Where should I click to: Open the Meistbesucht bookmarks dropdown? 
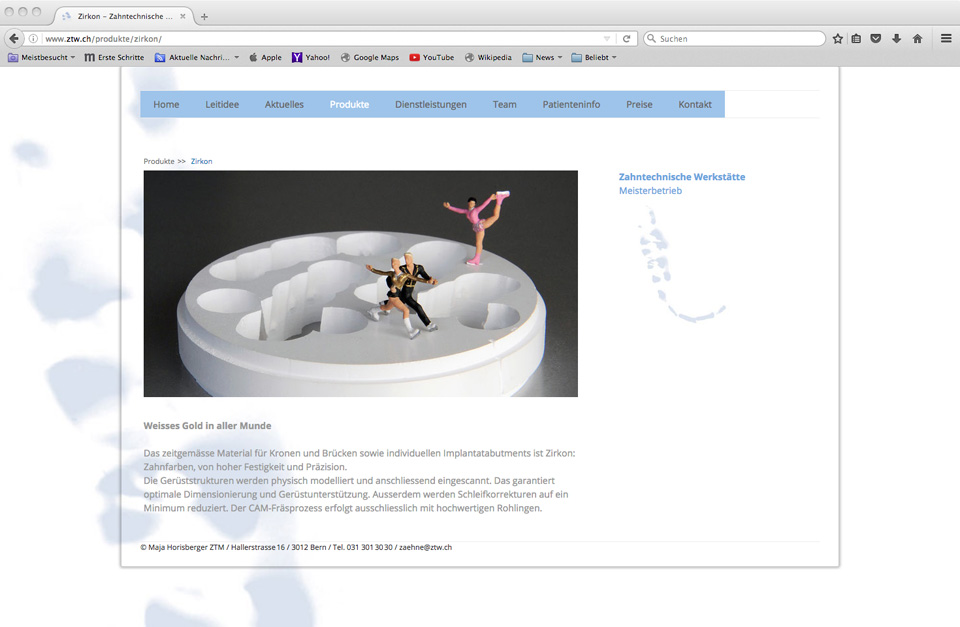pyautogui.click(x=41, y=58)
